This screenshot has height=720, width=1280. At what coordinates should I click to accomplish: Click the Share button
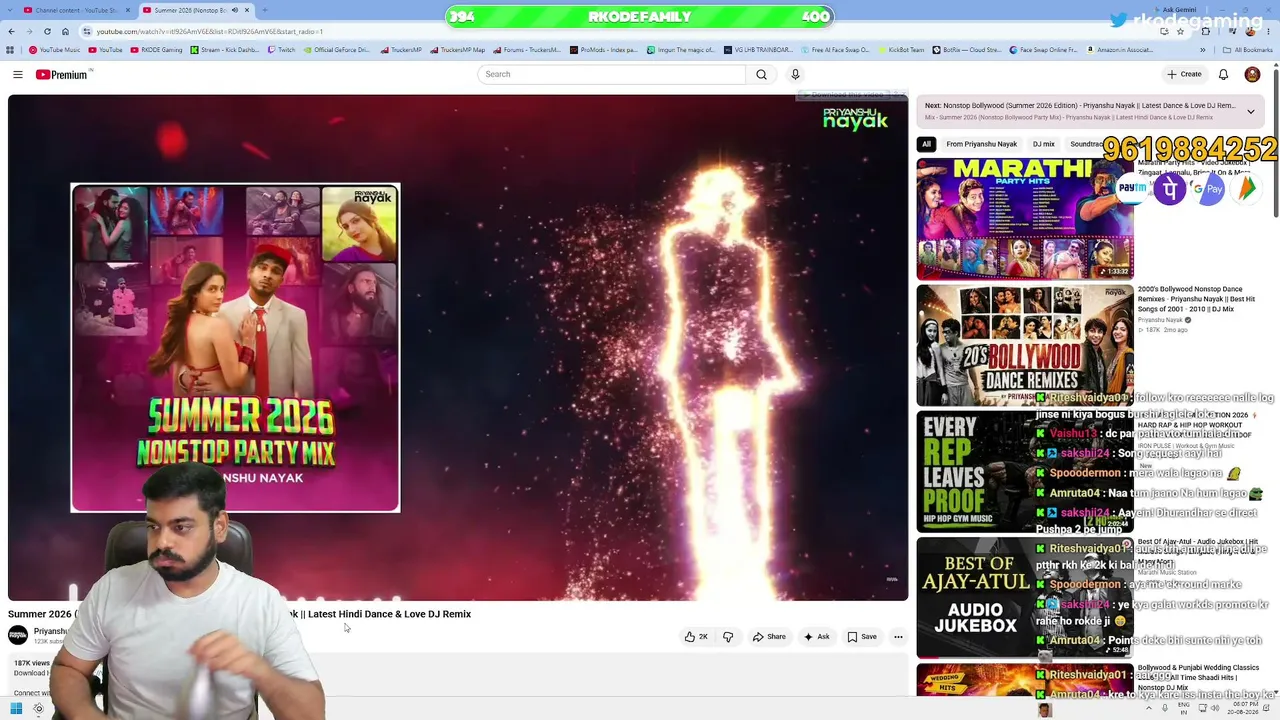[769, 637]
